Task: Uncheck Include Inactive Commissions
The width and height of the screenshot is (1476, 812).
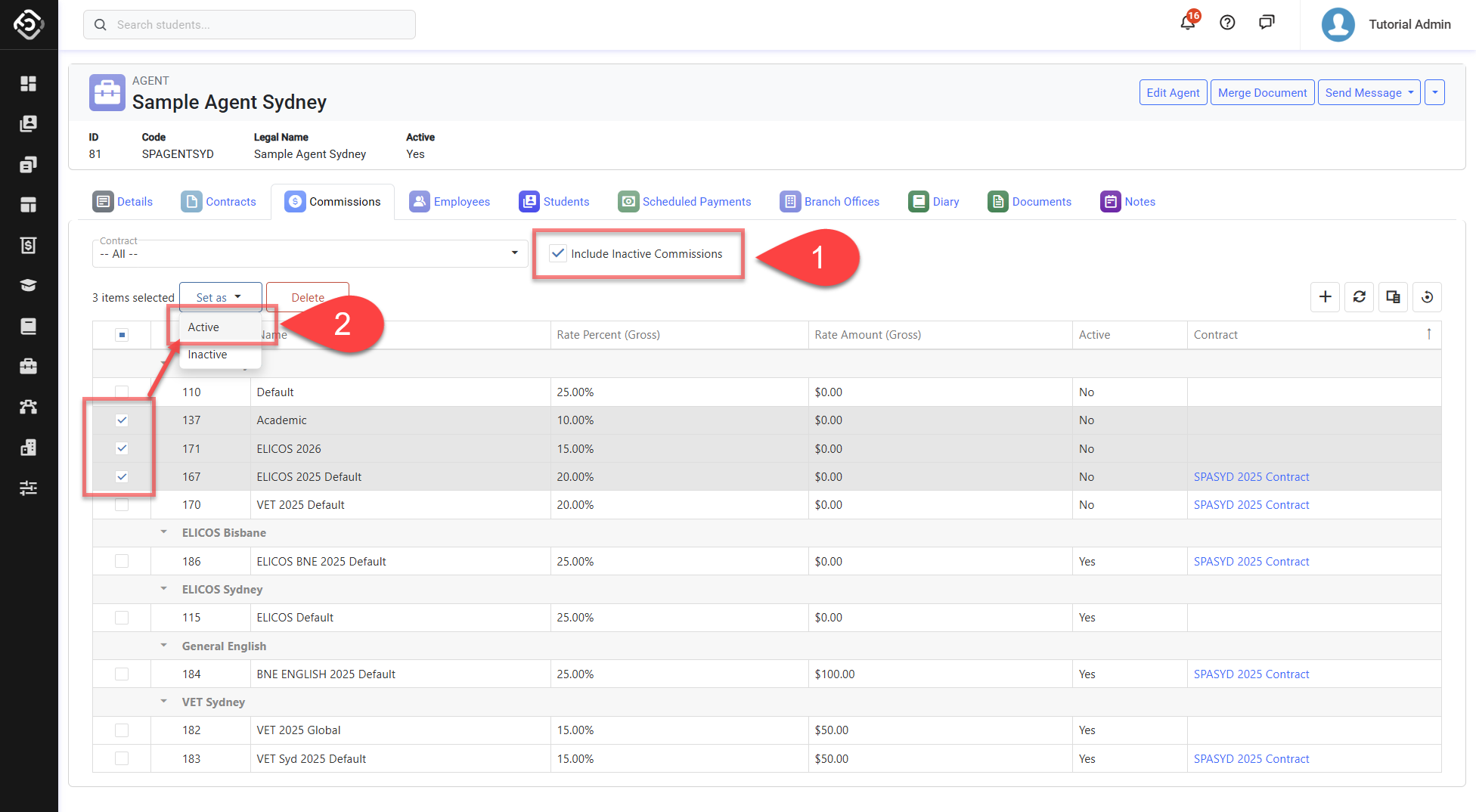Action: point(558,253)
